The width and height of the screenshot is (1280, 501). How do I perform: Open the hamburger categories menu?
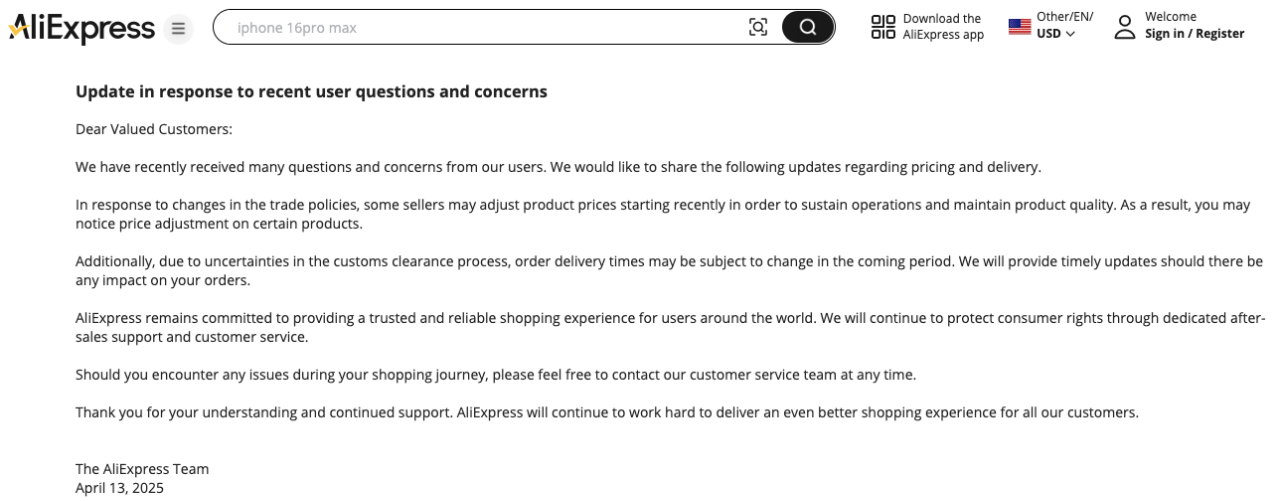tap(179, 29)
